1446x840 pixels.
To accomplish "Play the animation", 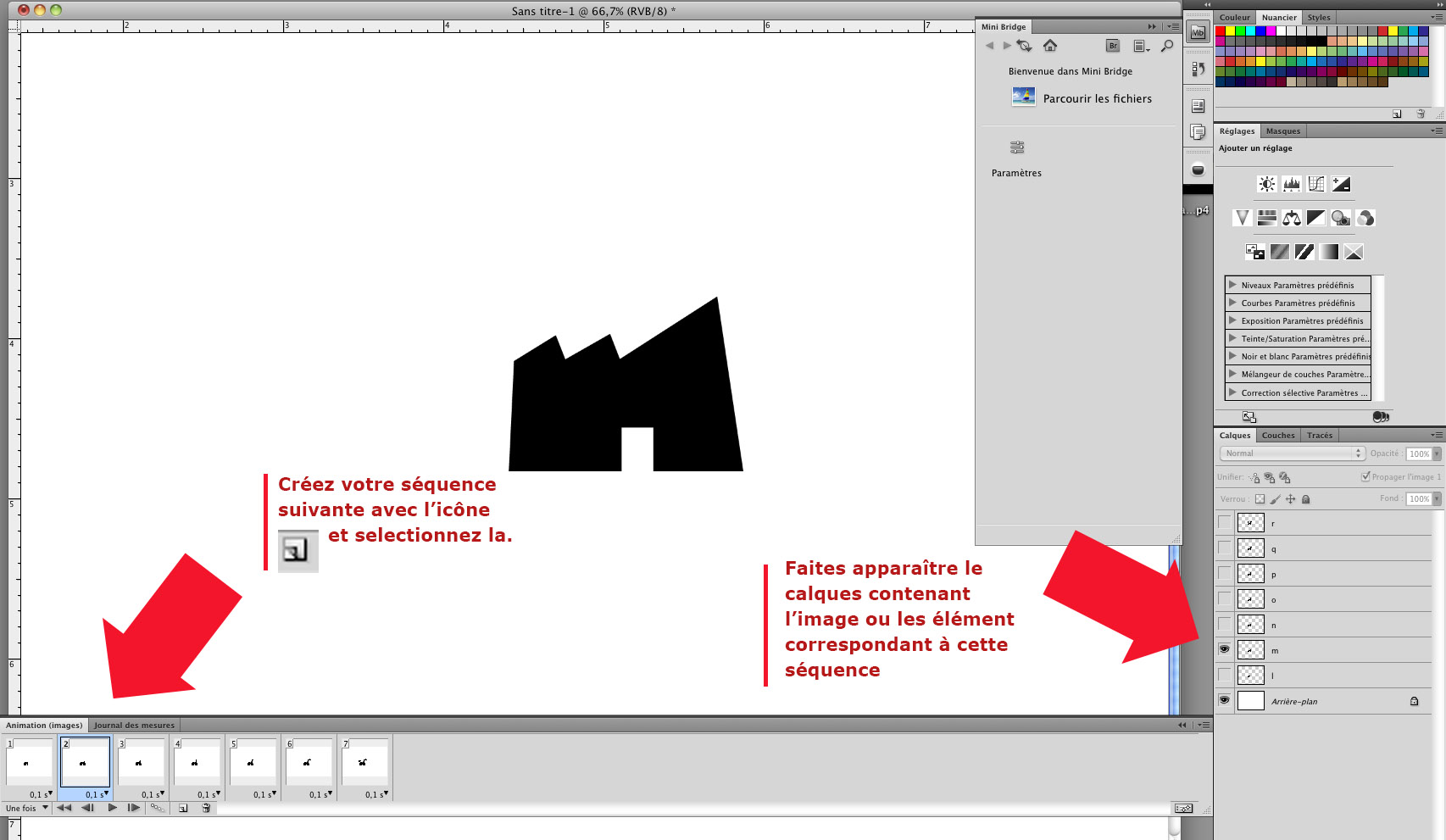I will click(112, 809).
